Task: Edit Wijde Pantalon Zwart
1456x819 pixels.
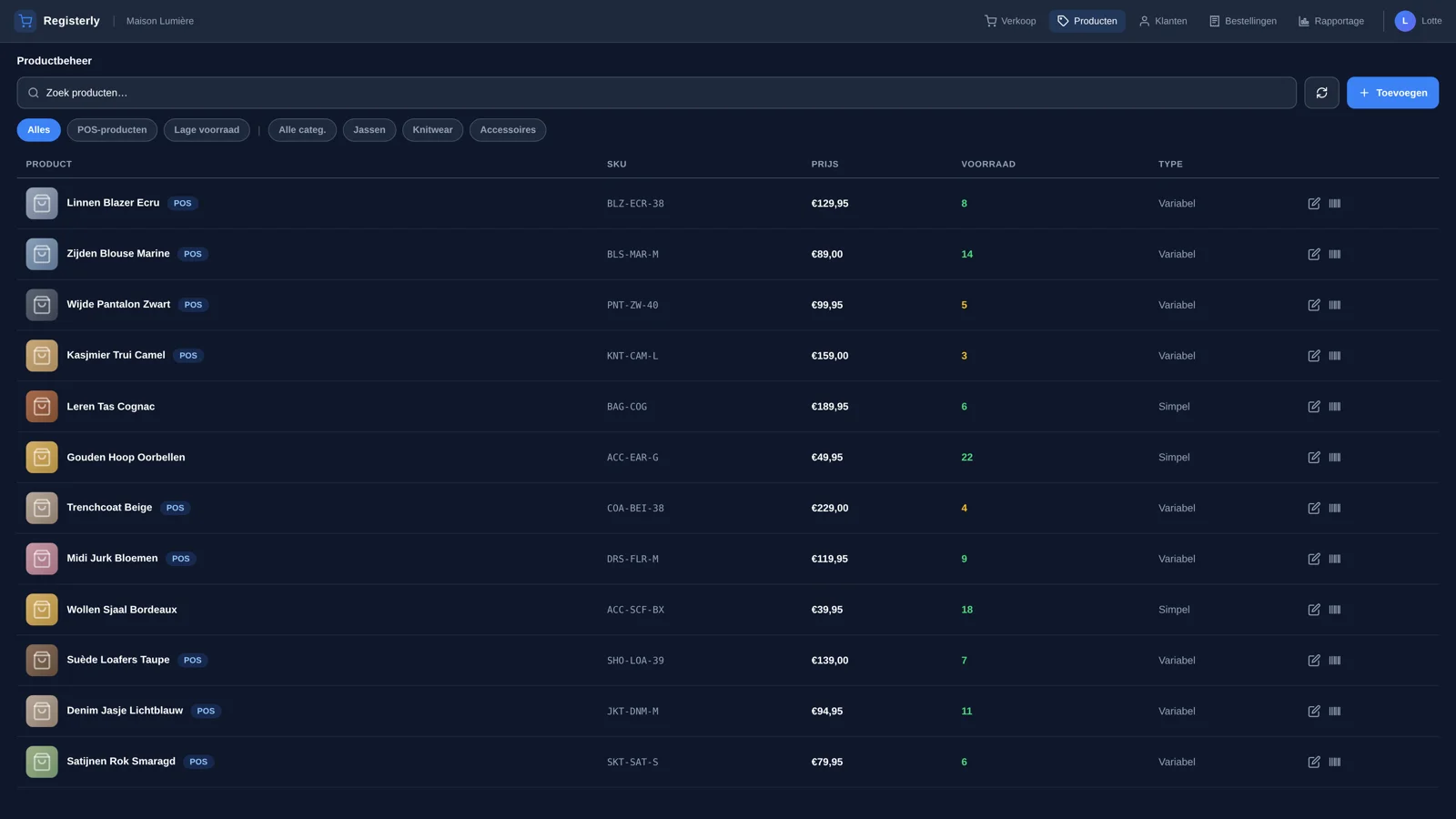Action: pos(1314,305)
